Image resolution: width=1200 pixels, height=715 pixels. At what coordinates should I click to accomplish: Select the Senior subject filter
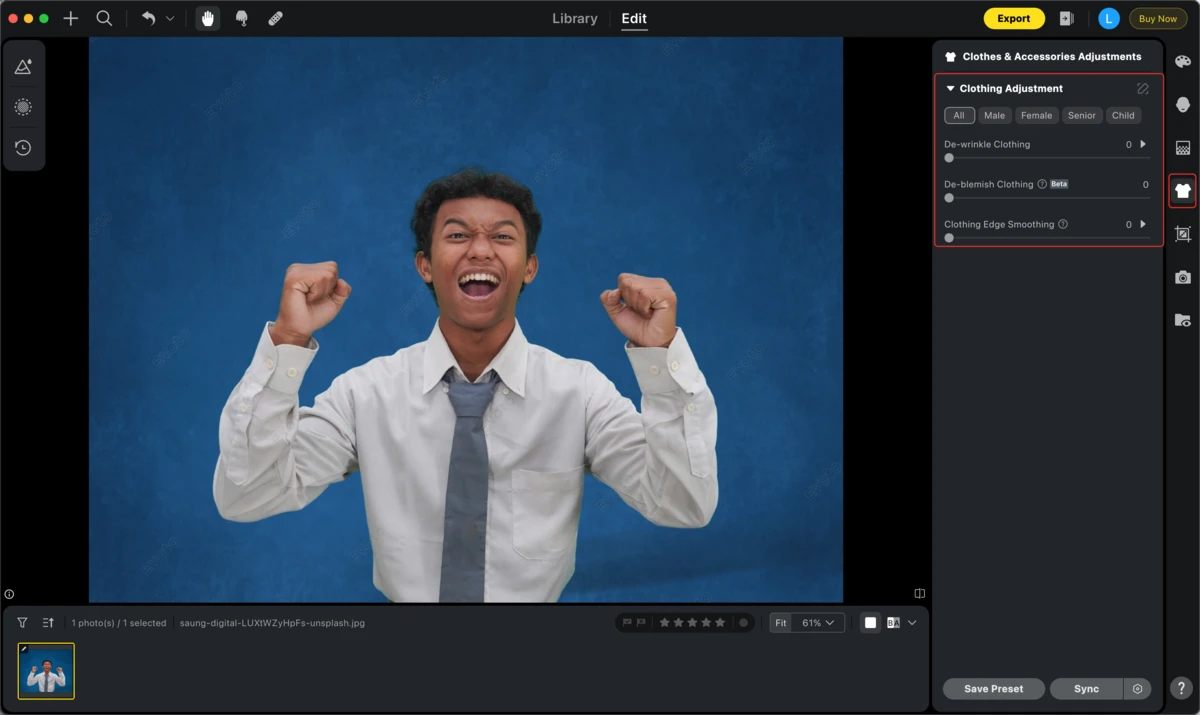[x=1082, y=115]
